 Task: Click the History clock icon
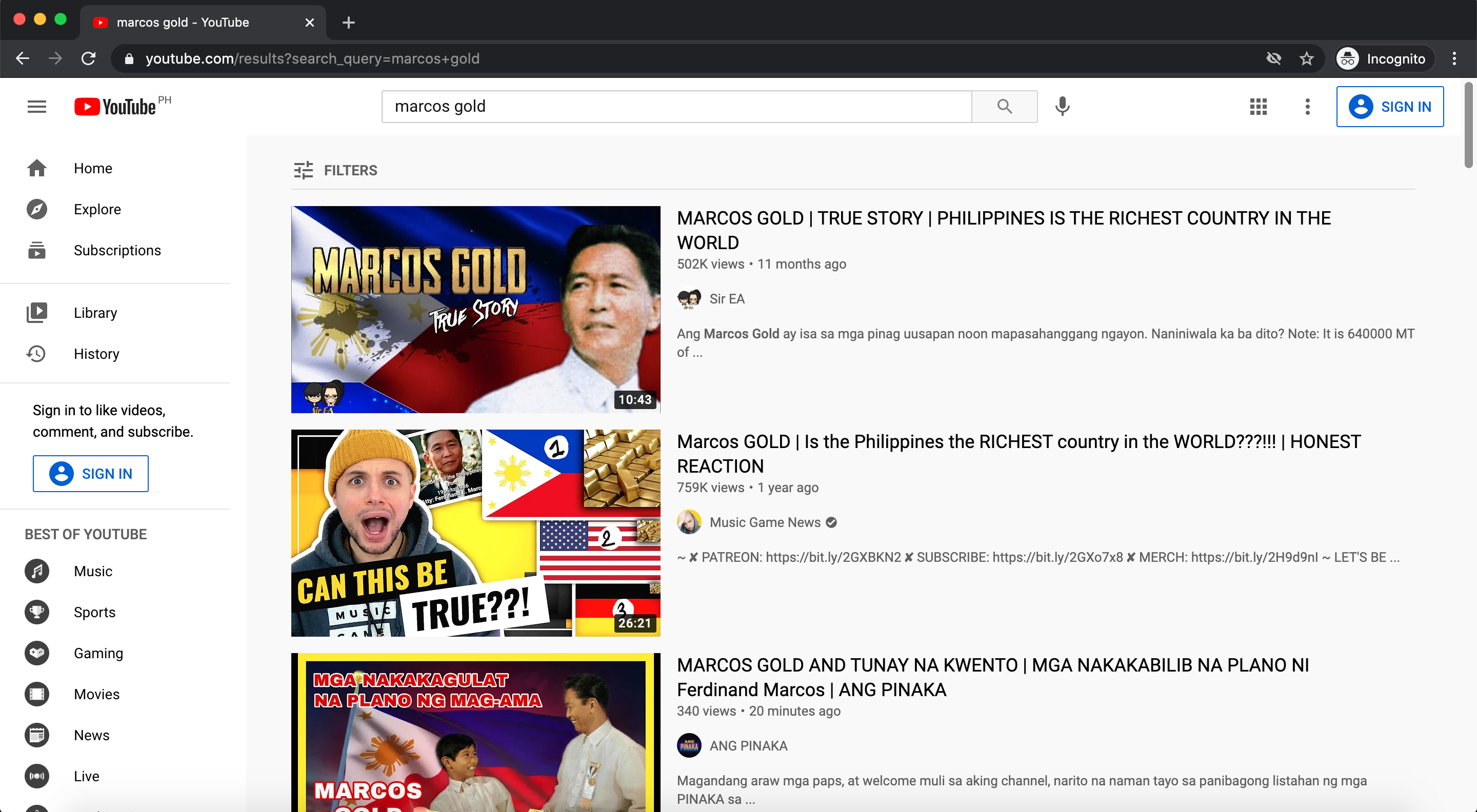coord(37,354)
